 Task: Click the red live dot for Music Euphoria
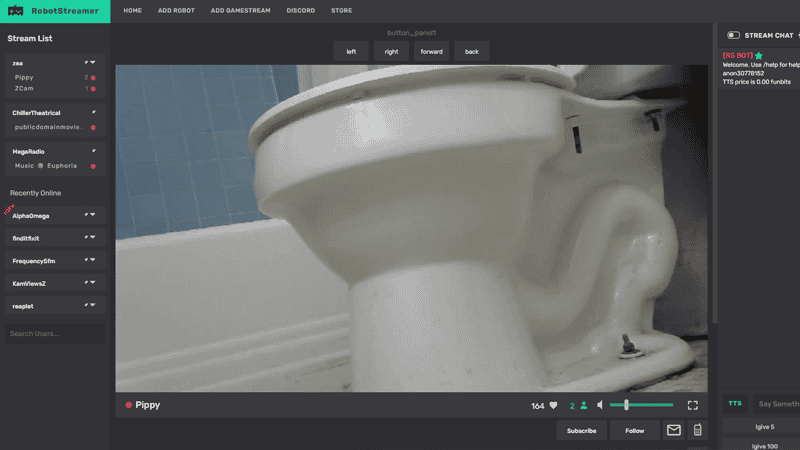93,166
